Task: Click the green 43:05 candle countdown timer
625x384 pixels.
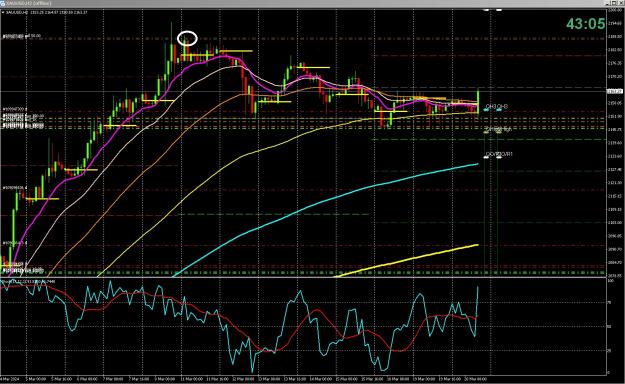Action: tap(586, 24)
